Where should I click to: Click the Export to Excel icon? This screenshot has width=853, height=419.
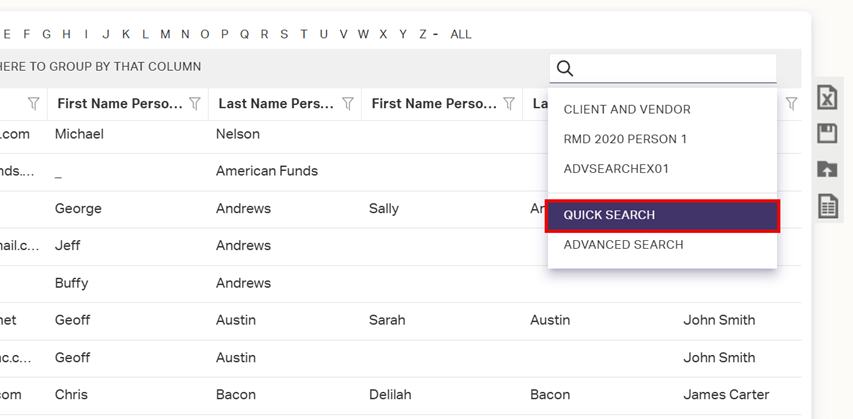[827, 97]
